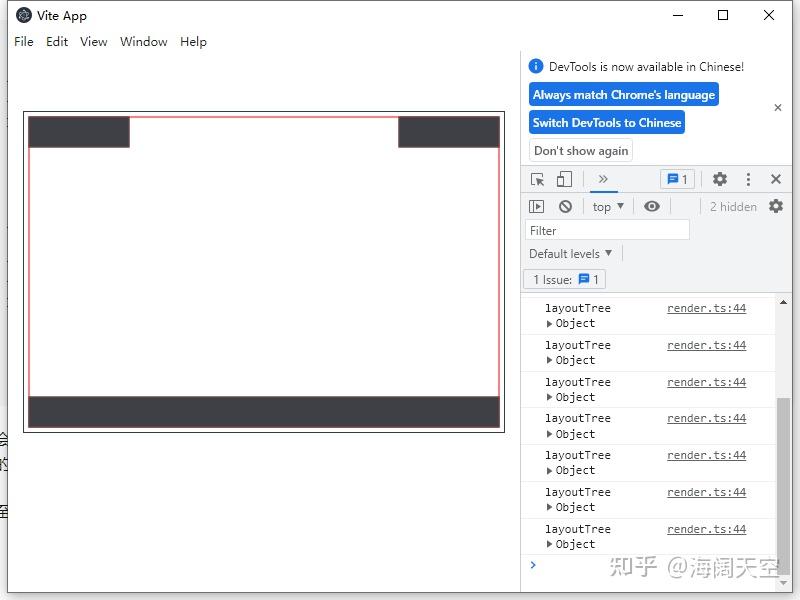The image size is (800, 600).
Task: Click the console scrollbar up arrow
Action: coord(783,302)
